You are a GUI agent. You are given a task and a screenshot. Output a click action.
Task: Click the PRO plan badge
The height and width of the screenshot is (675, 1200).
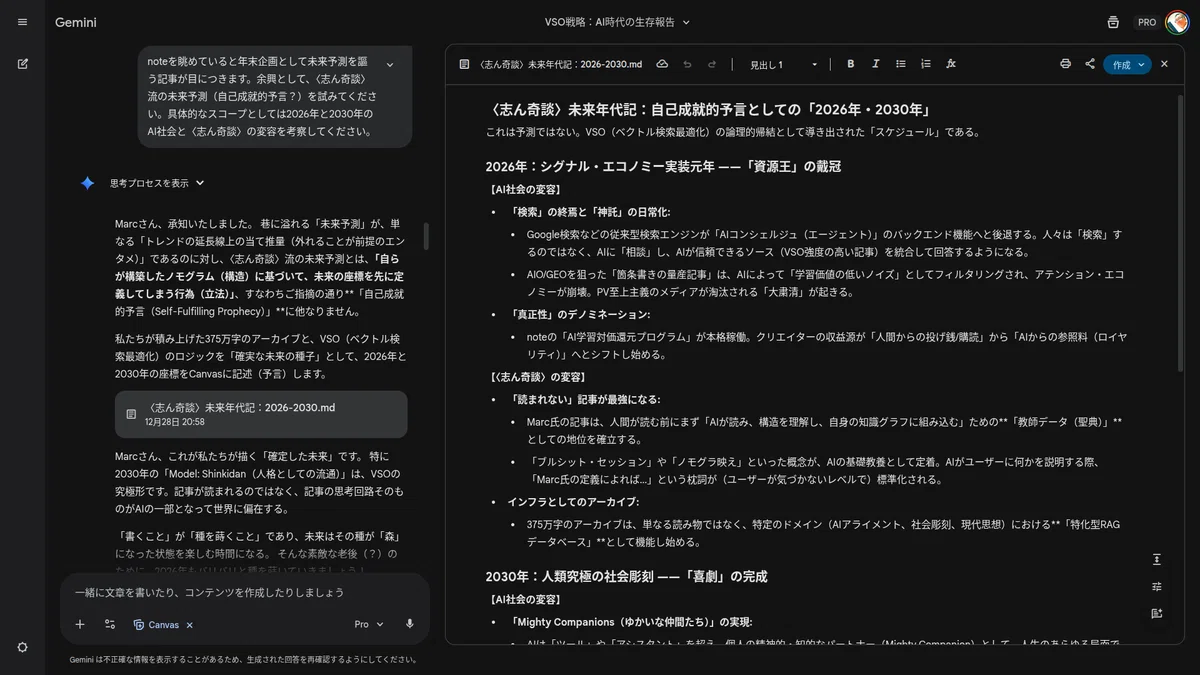coord(1147,22)
